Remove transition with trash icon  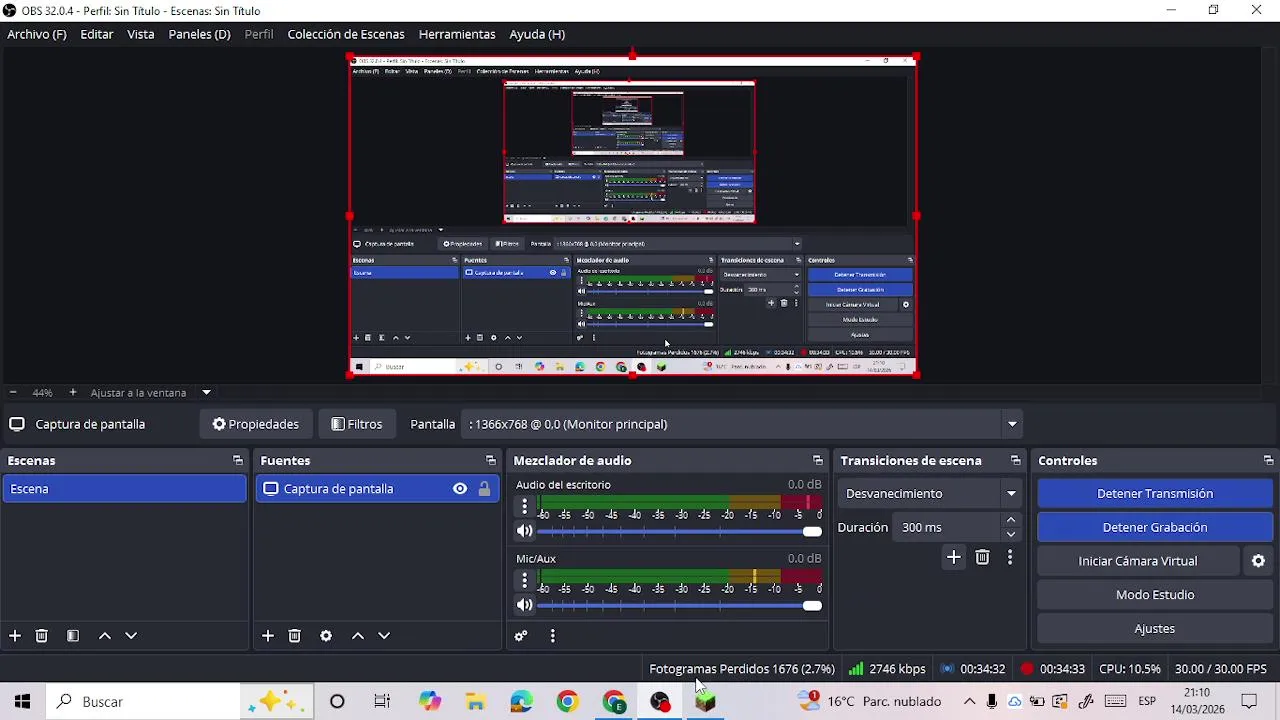click(x=982, y=558)
